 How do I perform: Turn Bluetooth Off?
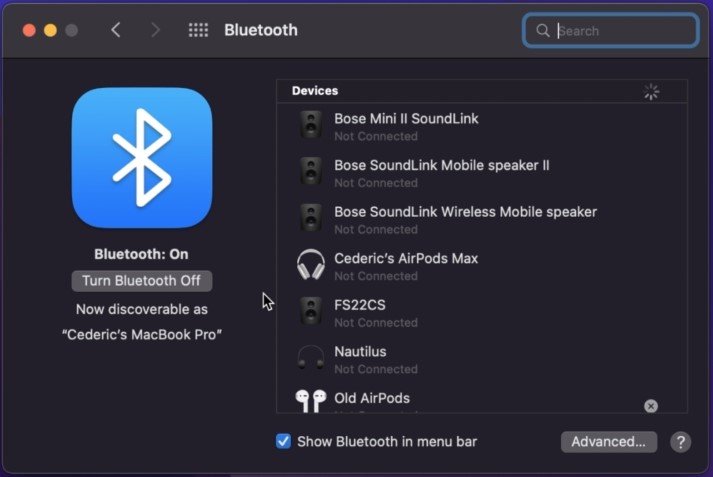click(x=141, y=281)
